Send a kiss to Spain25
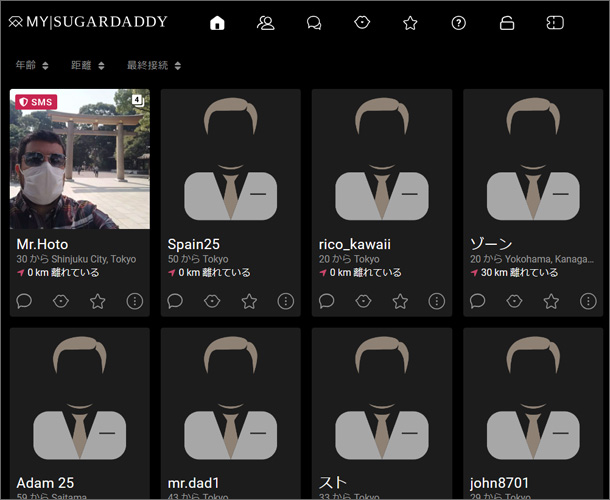The image size is (610, 500). tap(212, 301)
